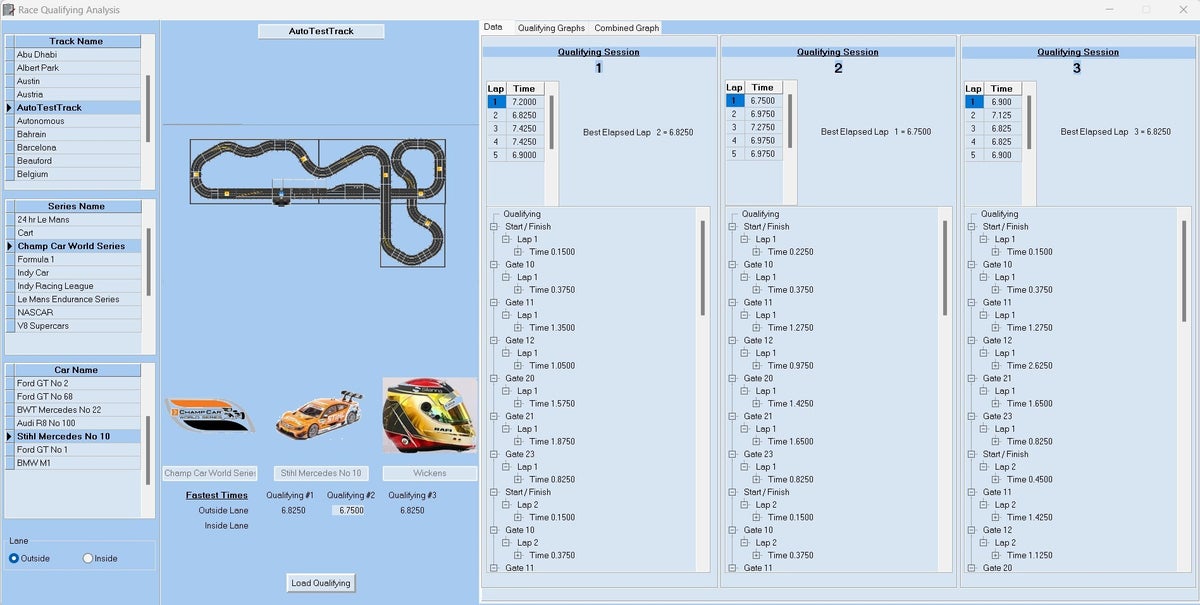This screenshot has height=605, width=1200.
Task: Select lap 2 time 7.125 in session 3
Action: coord(1002,115)
